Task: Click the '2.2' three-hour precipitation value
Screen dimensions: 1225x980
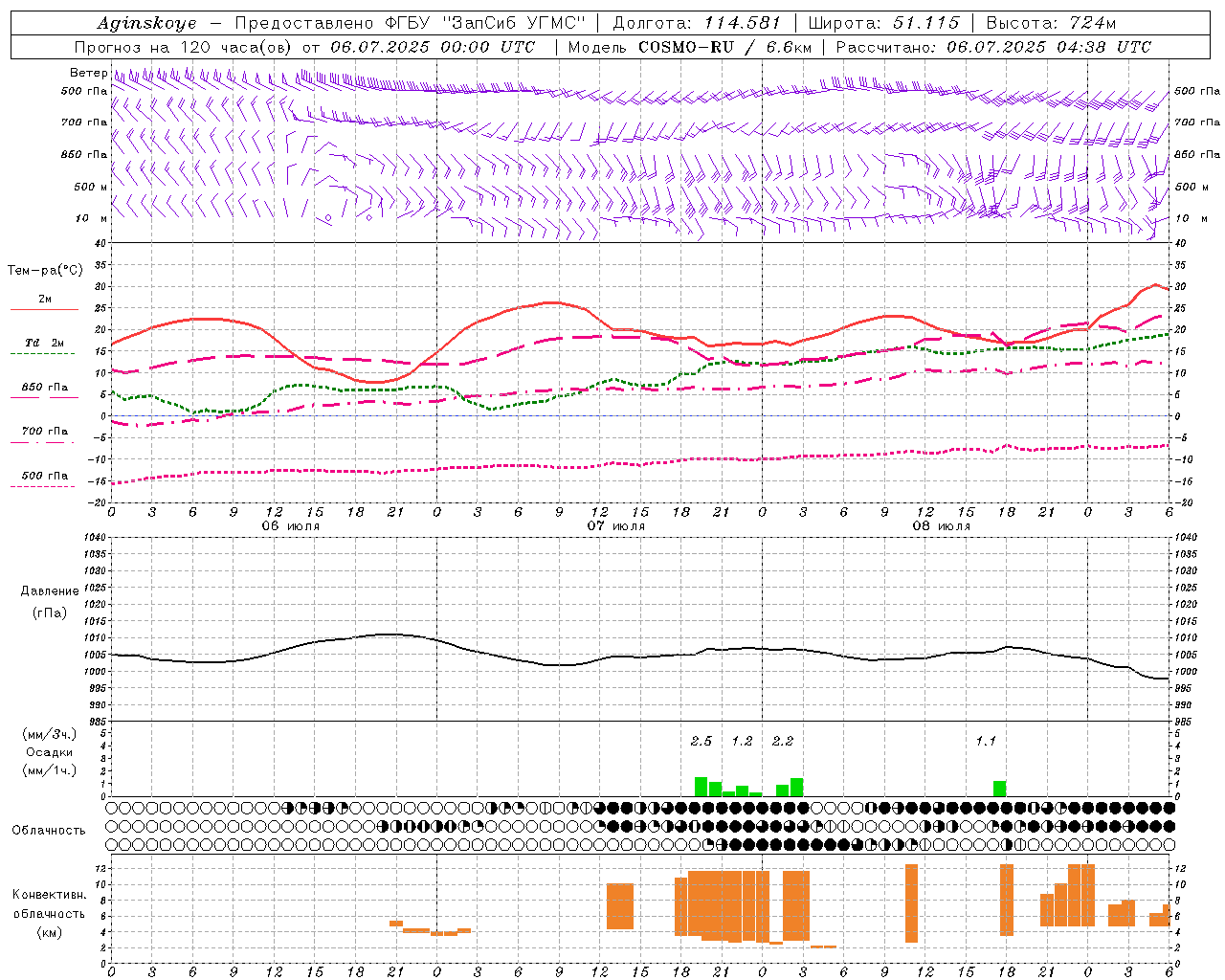Action: pos(783,741)
